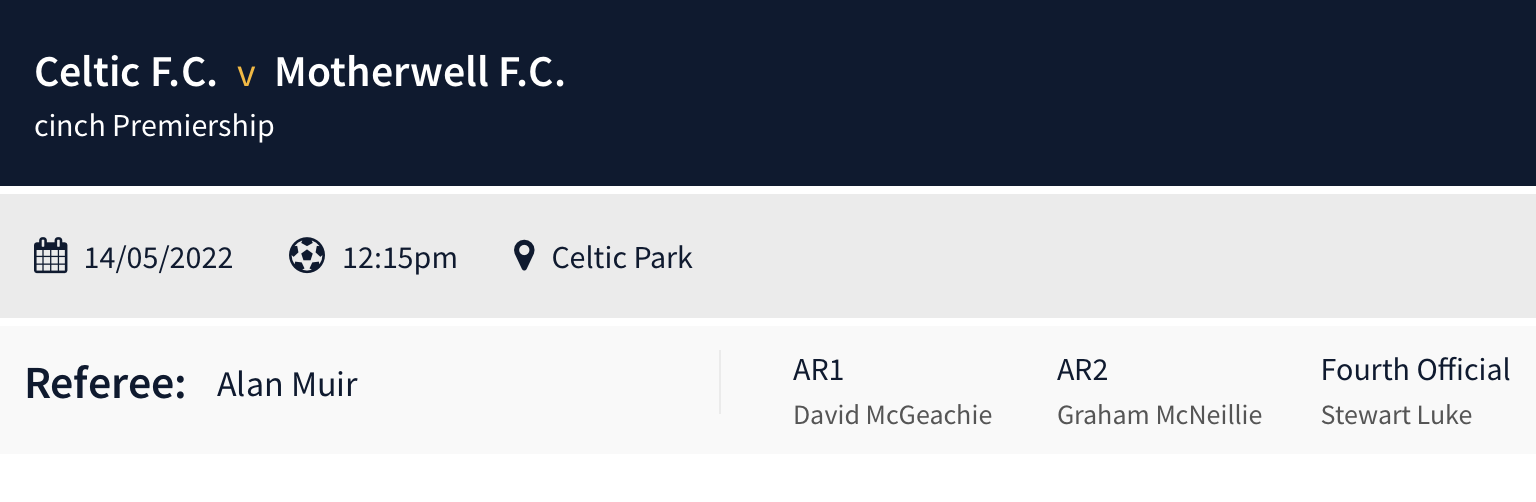Viewport: 1536px width, 502px height.
Task: Select referee name Alan Muir
Action: click(x=287, y=384)
